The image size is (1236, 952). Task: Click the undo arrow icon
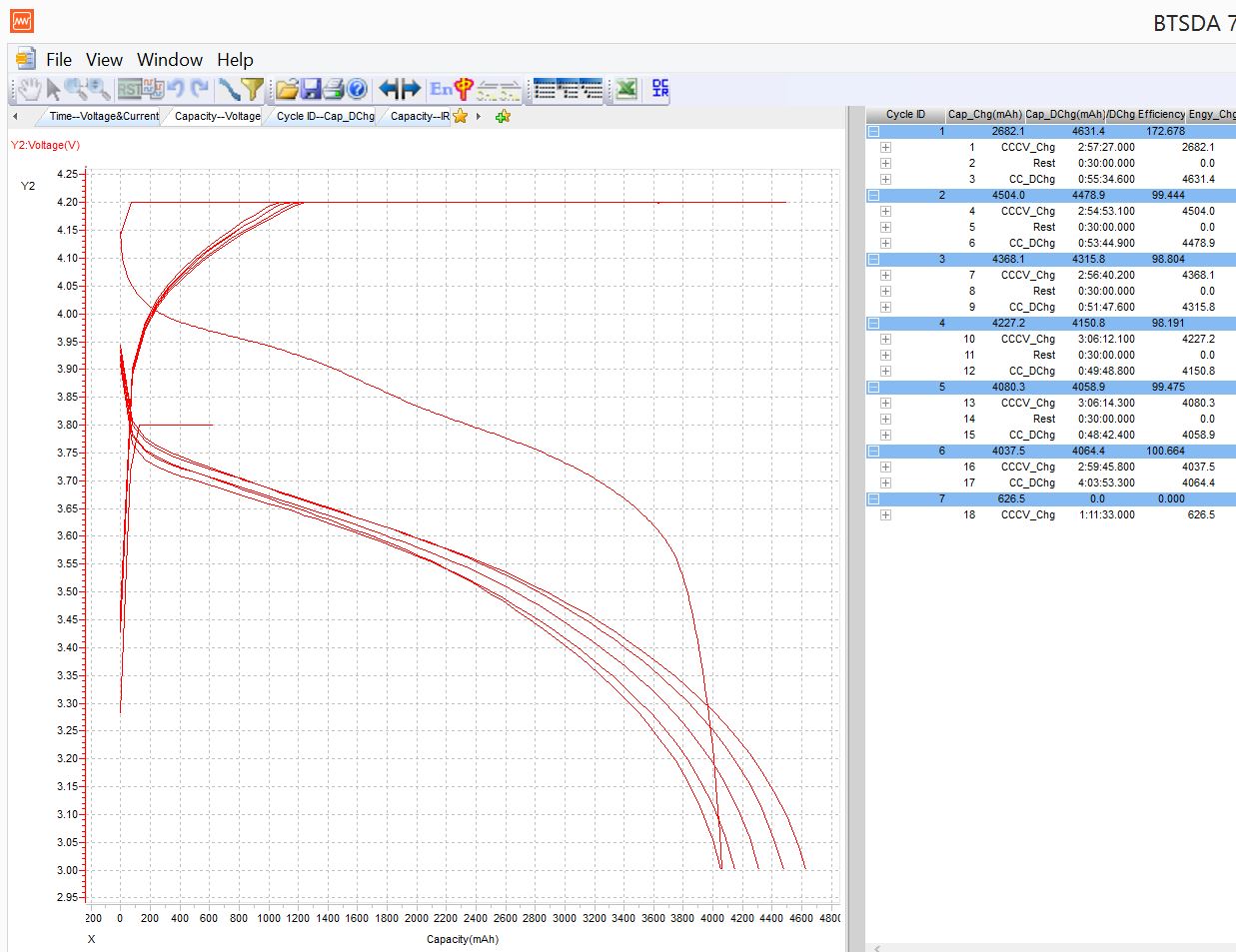[x=176, y=89]
